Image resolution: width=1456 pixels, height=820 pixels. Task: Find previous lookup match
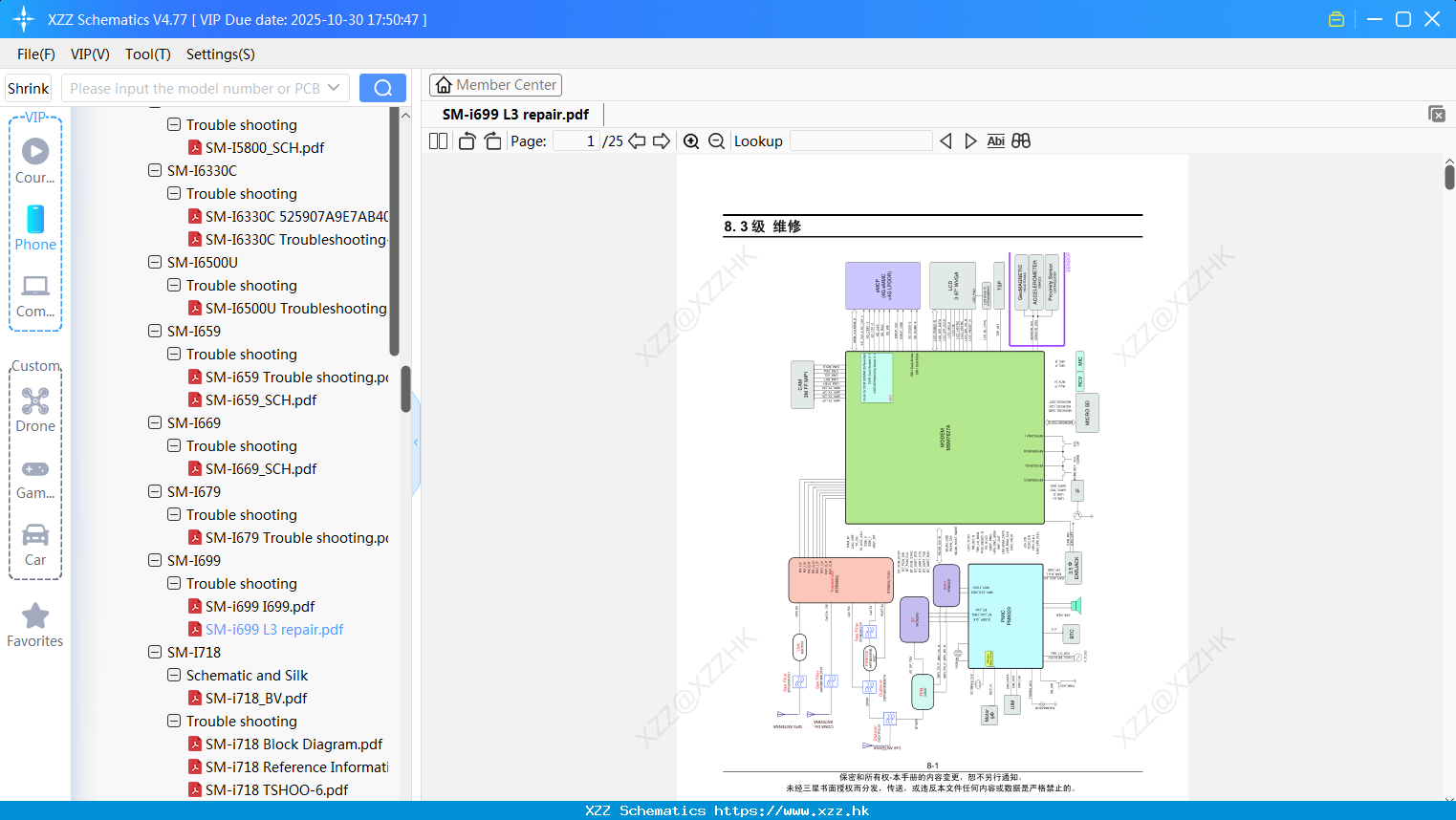pyautogui.click(x=945, y=140)
